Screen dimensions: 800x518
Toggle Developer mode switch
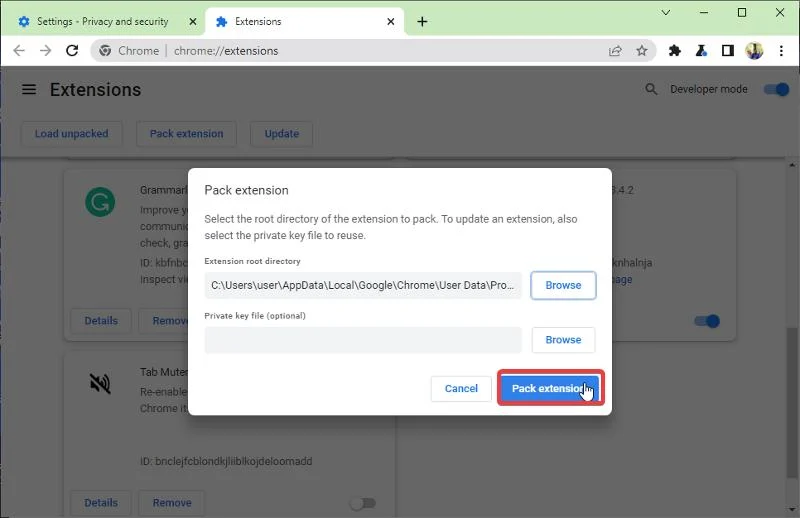[776, 89]
